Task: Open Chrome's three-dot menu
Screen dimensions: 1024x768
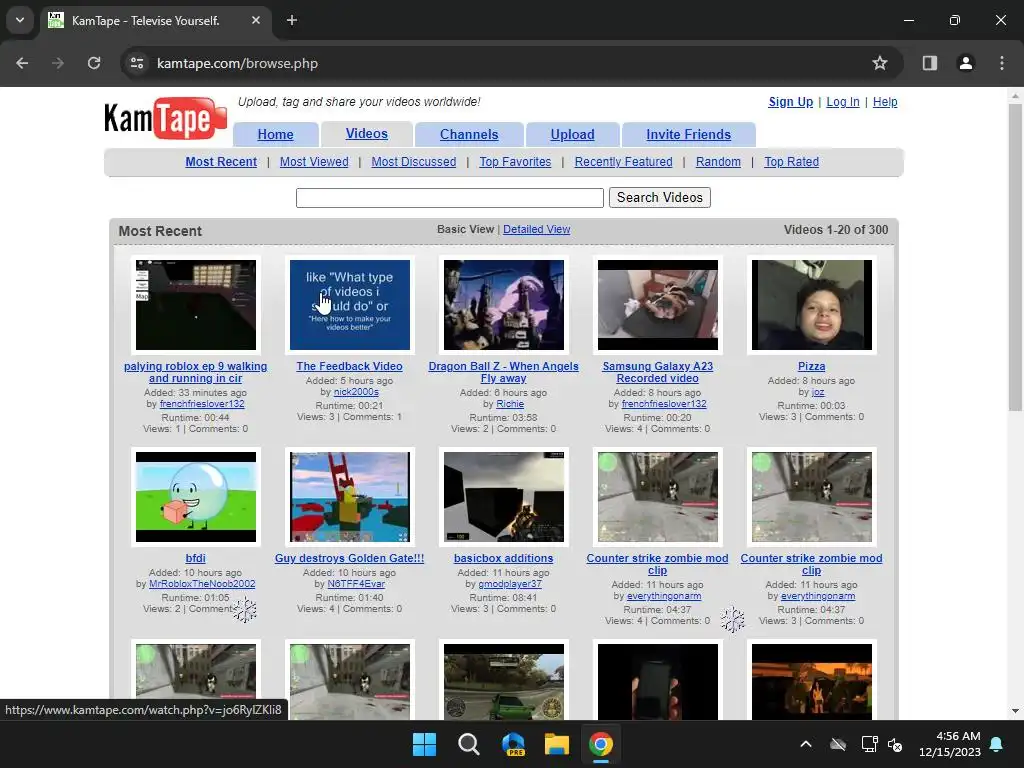Action: [x=1002, y=63]
